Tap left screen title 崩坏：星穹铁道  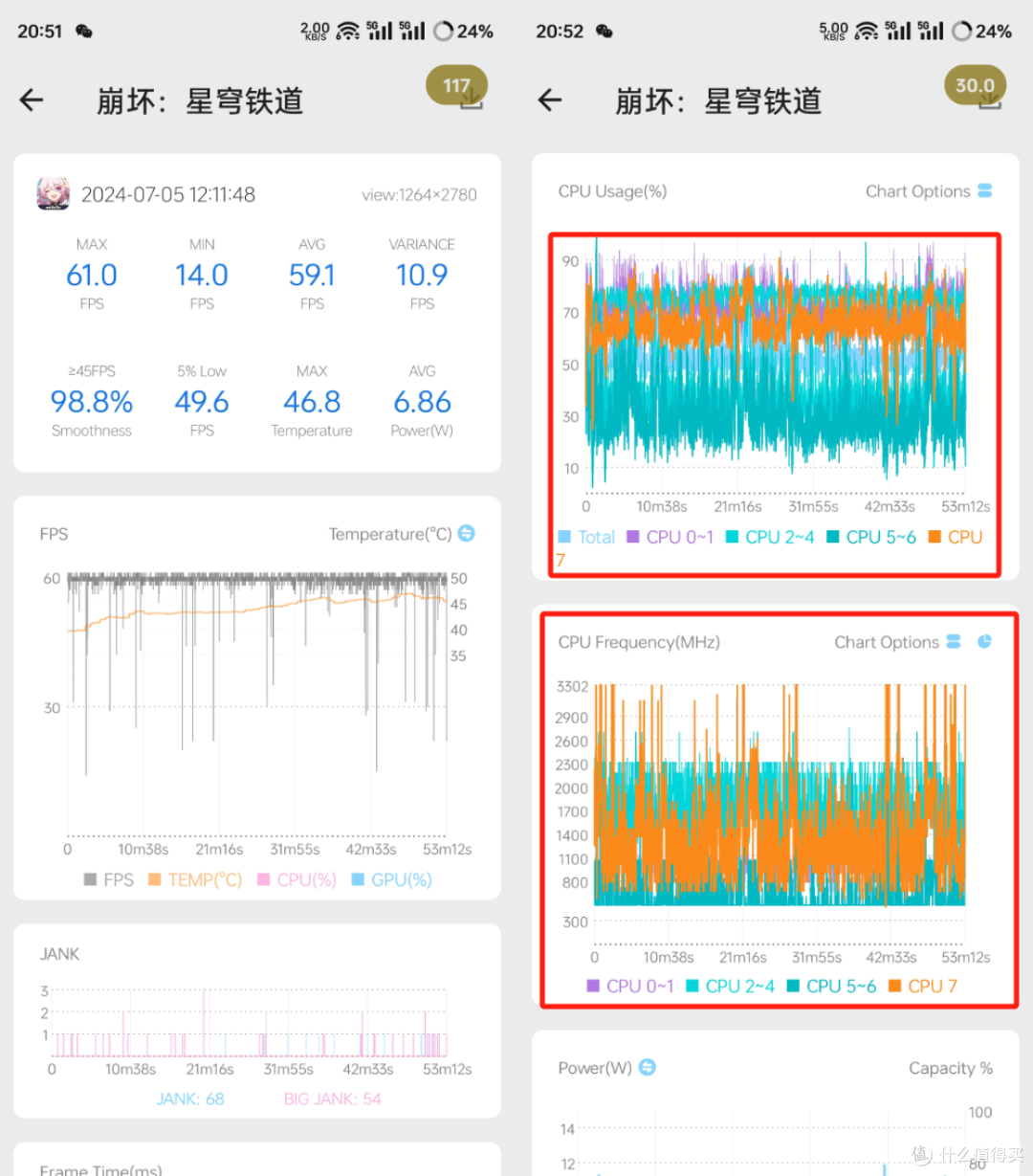coord(200,100)
